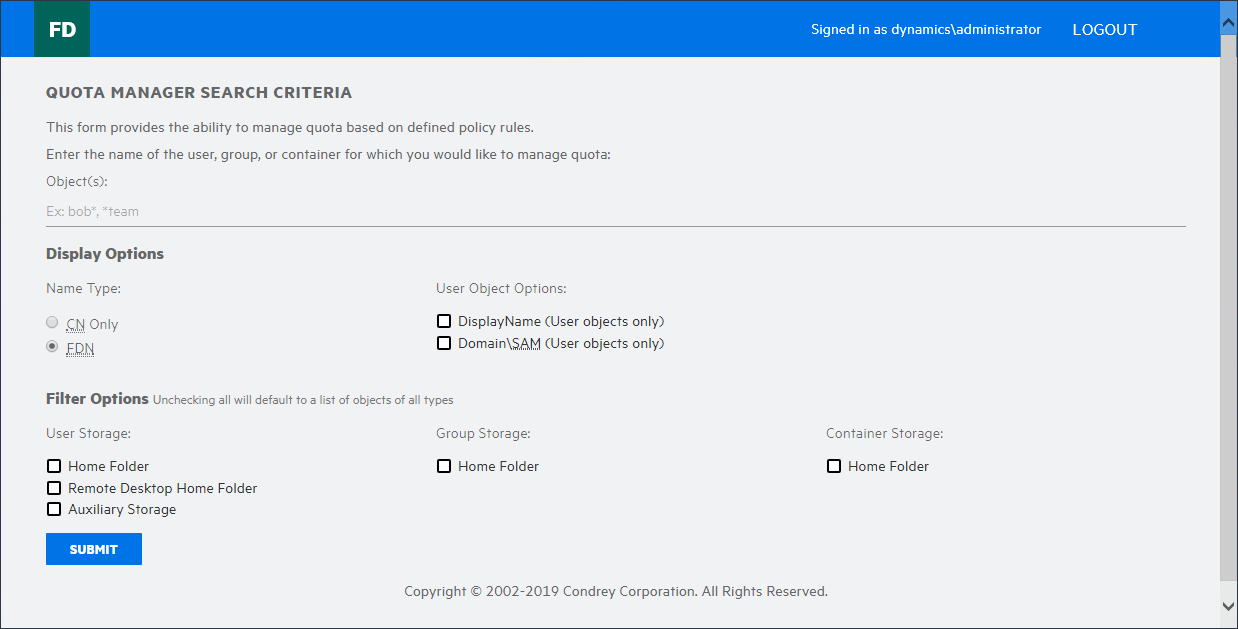The width and height of the screenshot is (1238, 629).
Task: Enable the DisplayName user objects checkbox
Action: pos(444,322)
